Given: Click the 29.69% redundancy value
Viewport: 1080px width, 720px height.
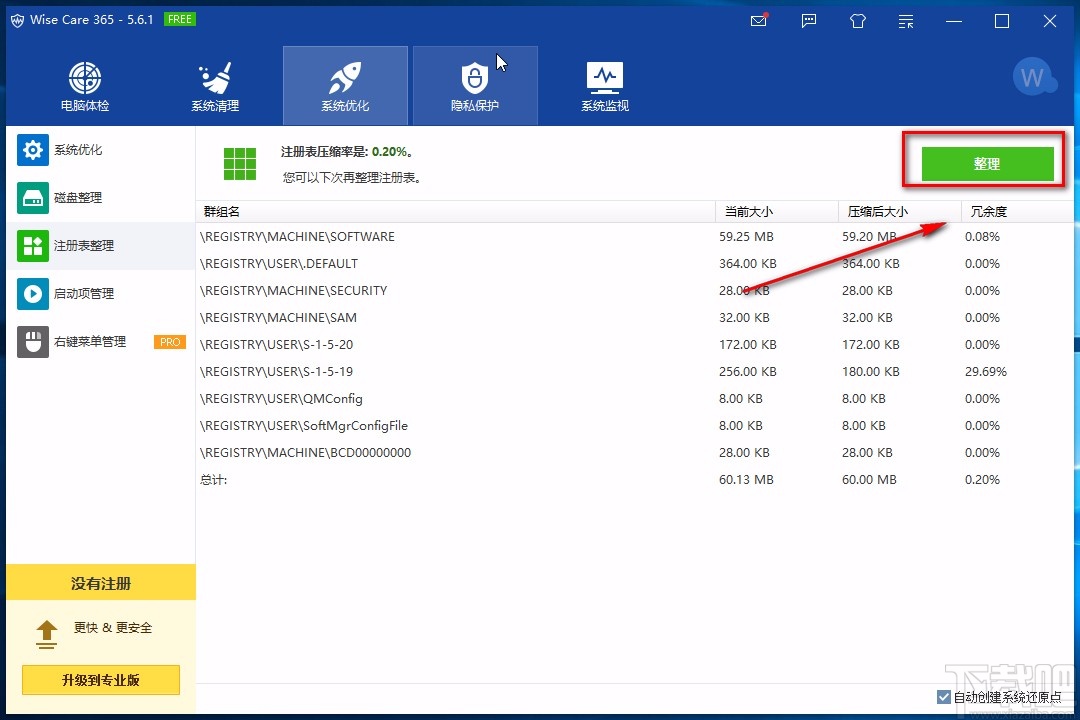Looking at the screenshot, I should click(x=986, y=371).
